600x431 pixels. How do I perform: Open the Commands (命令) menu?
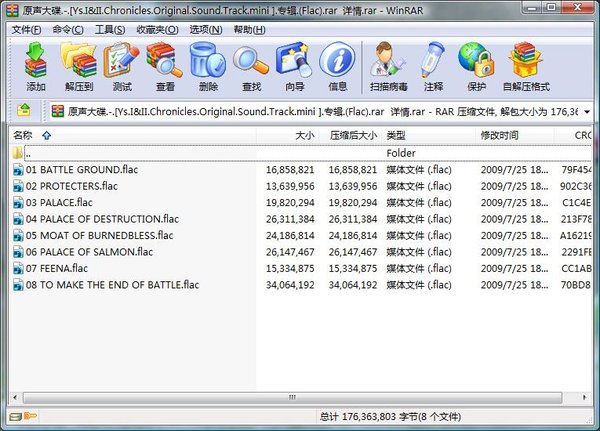coord(68,30)
